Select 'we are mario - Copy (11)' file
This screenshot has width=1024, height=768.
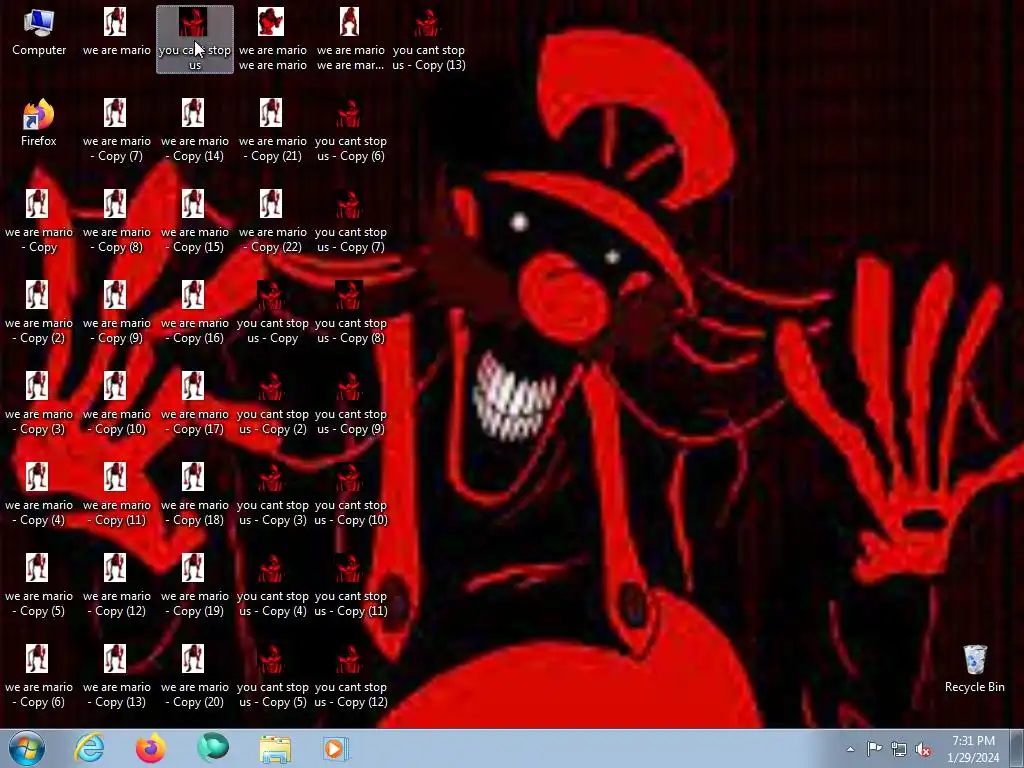pos(117,494)
